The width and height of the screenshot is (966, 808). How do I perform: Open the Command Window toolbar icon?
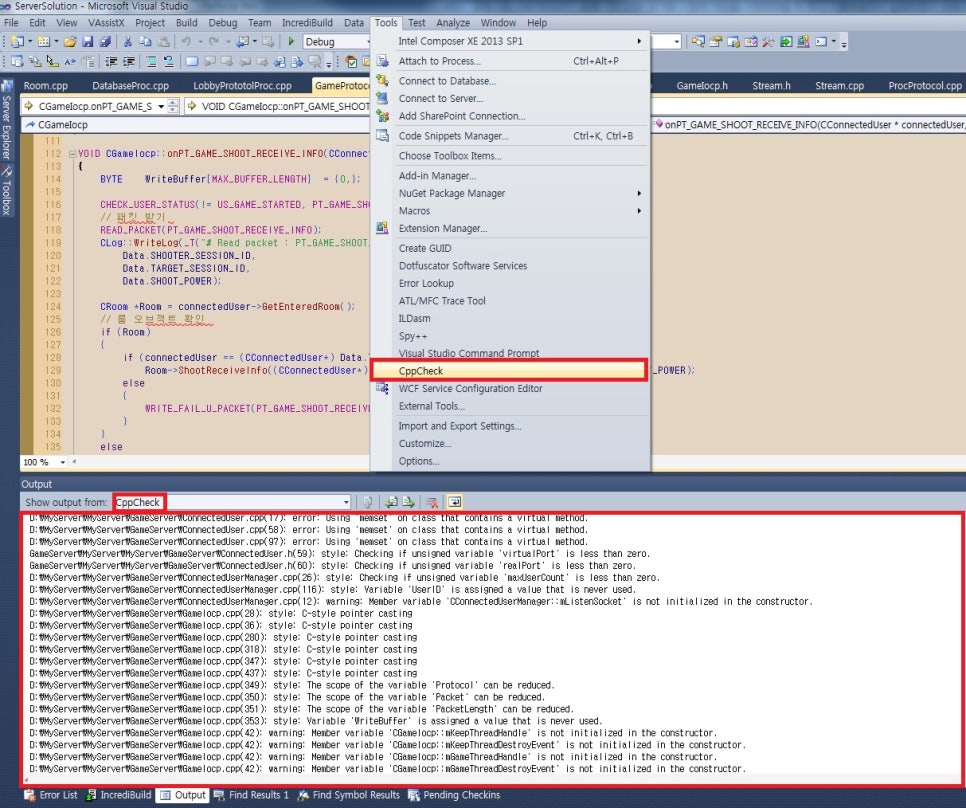(821, 41)
